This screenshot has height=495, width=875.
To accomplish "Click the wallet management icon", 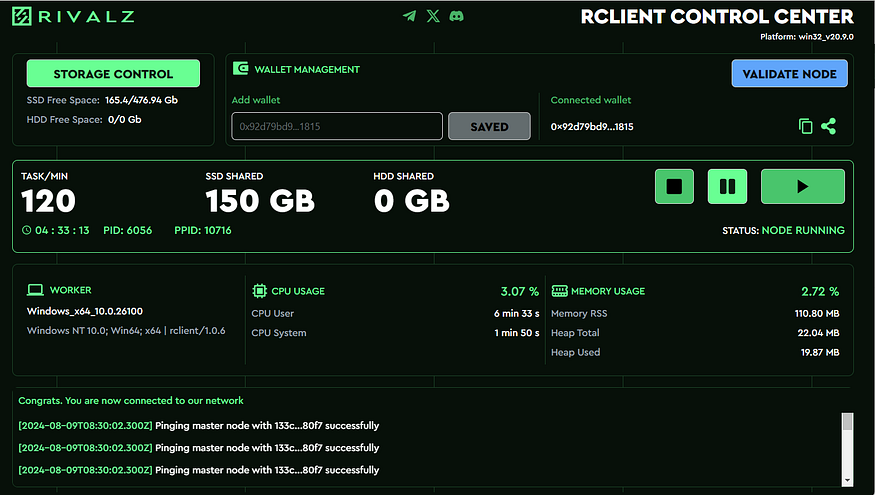I will point(241,69).
